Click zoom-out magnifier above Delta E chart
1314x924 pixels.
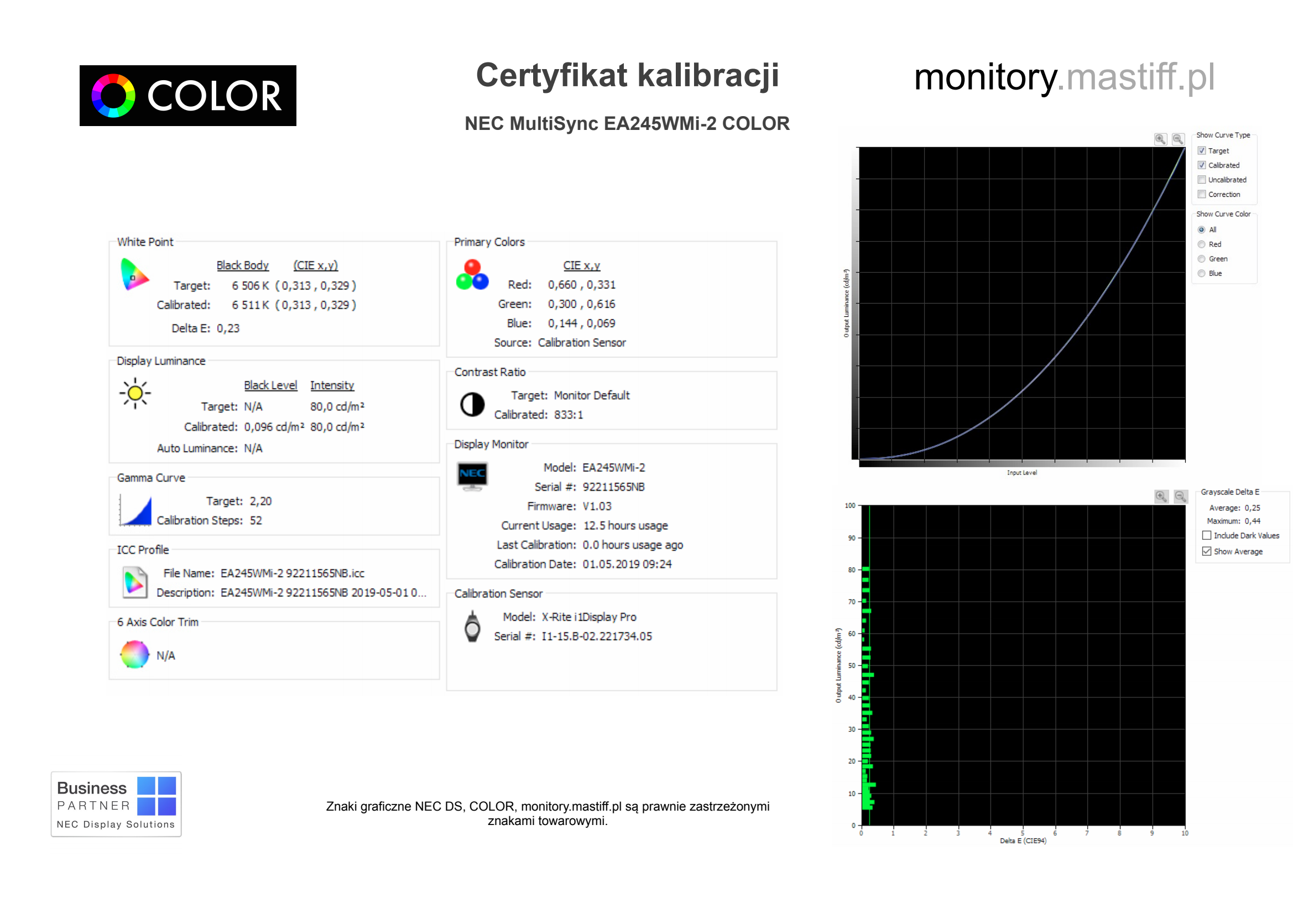(x=1180, y=496)
